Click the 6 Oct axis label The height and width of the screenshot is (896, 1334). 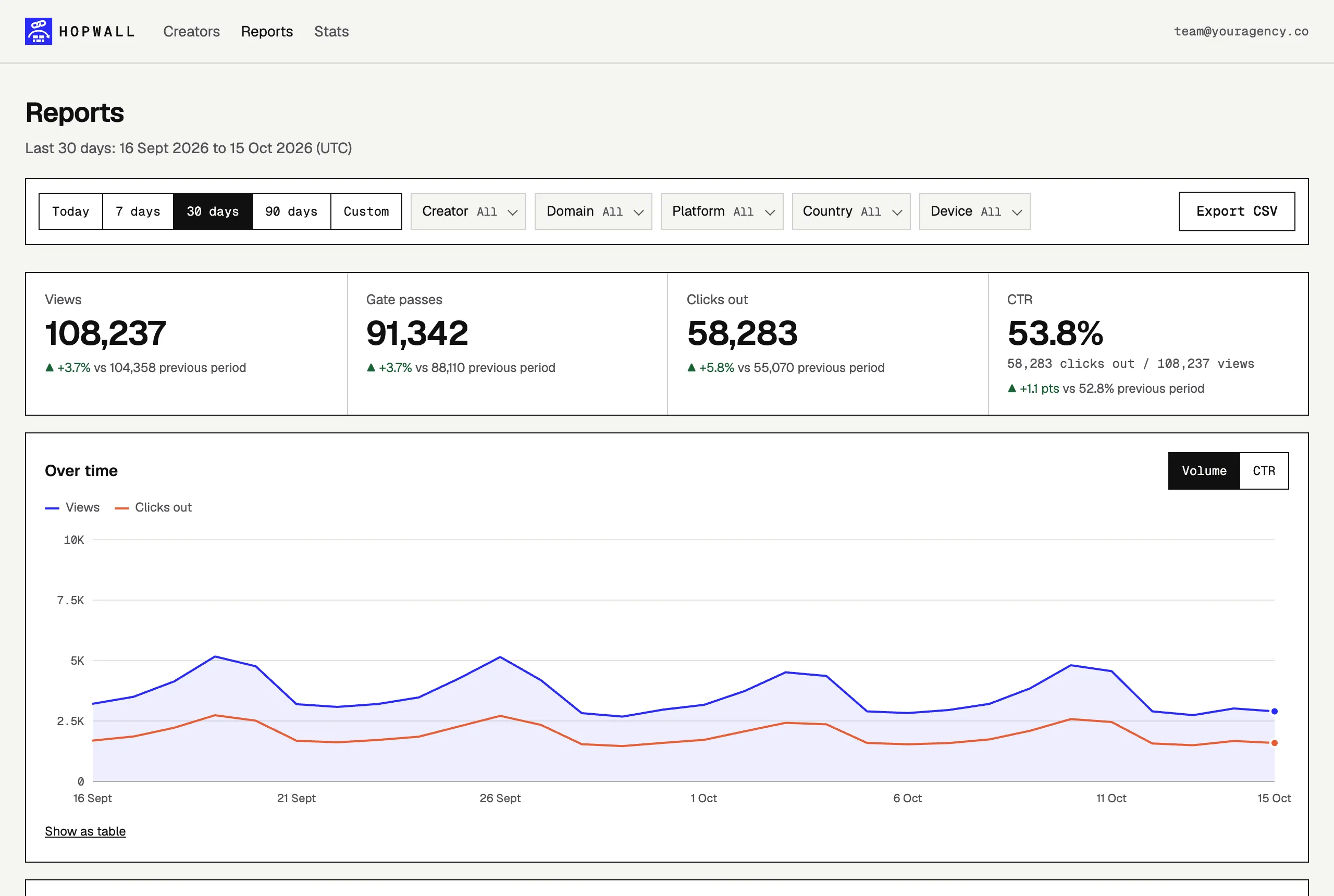tap(908, 798)
